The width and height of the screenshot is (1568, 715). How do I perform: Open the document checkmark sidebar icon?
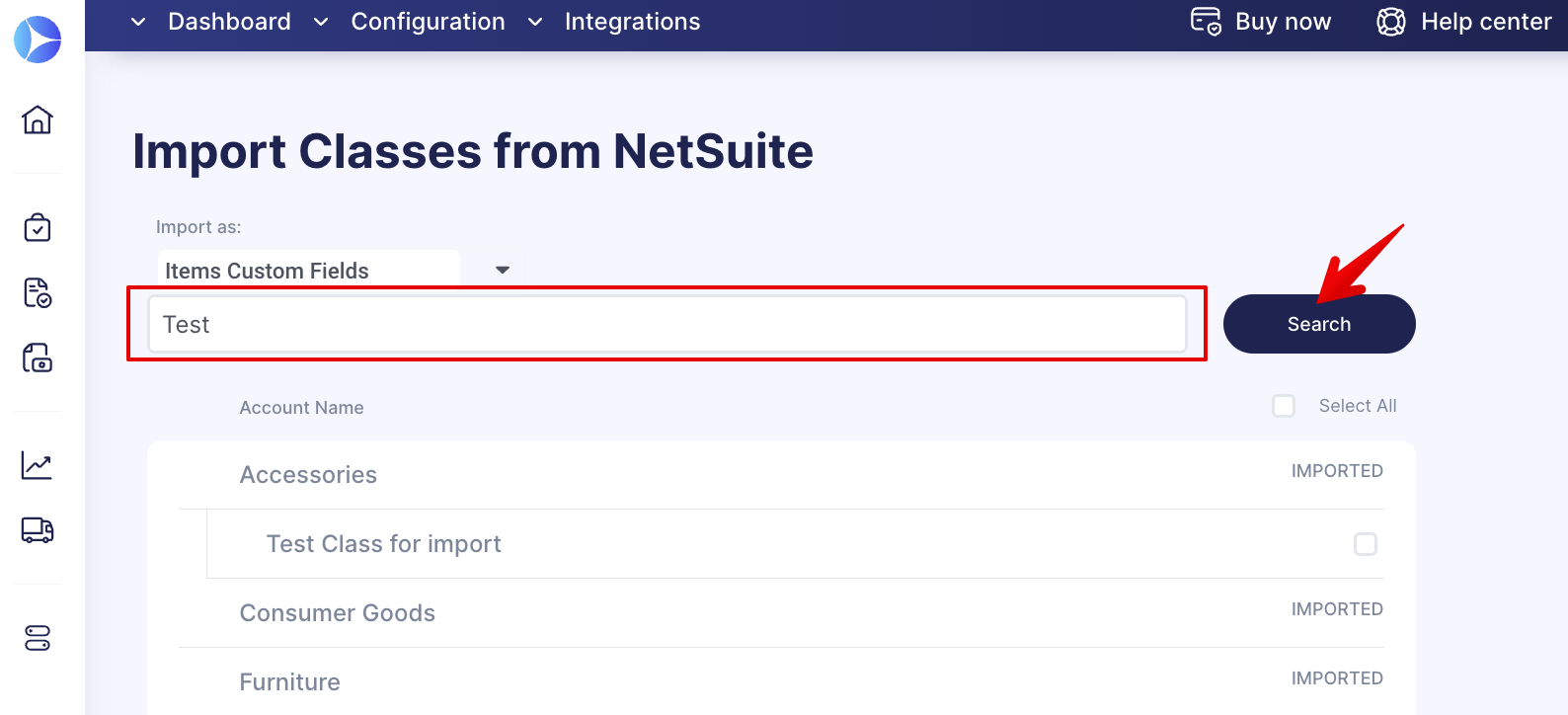(38, 292)
